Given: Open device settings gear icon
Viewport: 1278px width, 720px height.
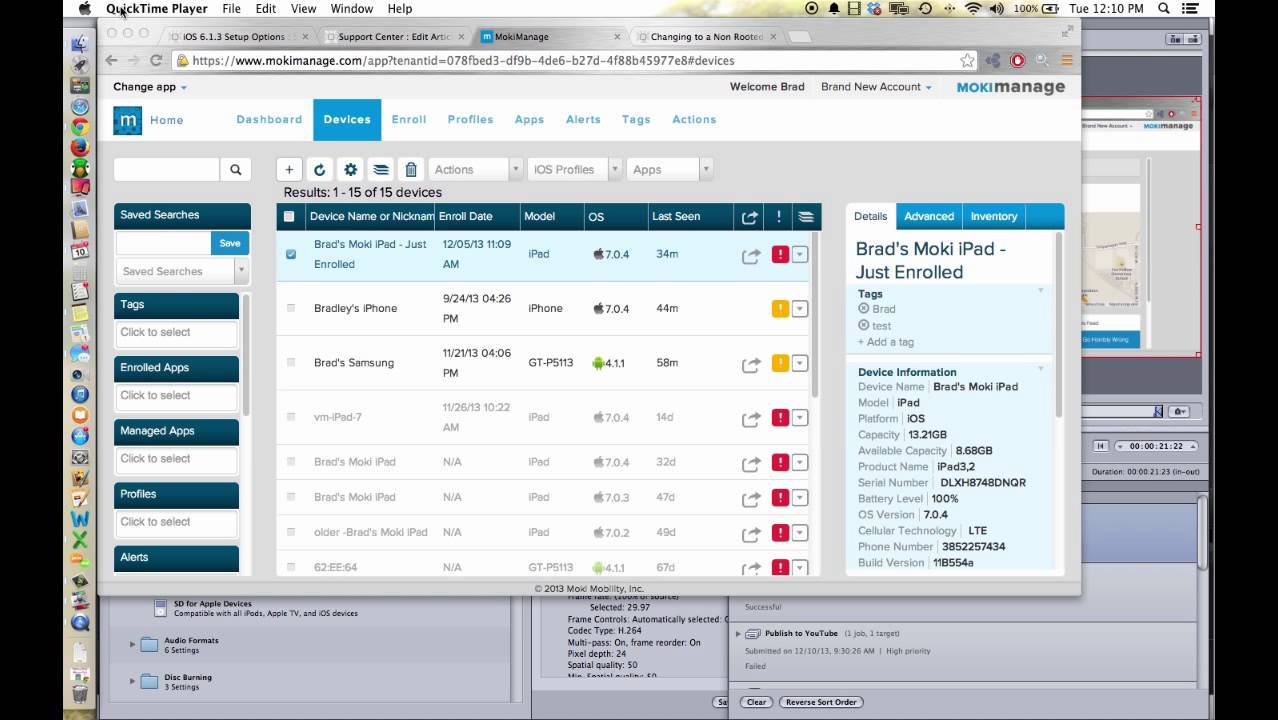Looking at the screenshot, I should tap(350, 170).
